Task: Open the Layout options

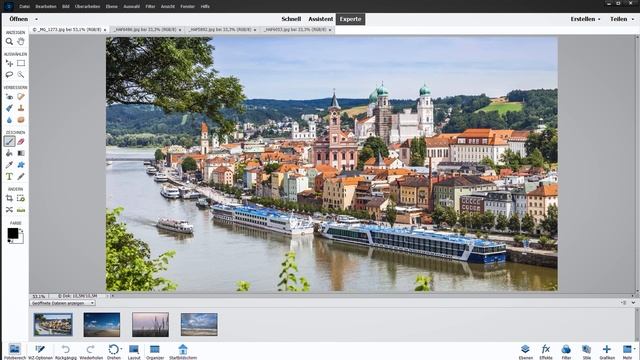Action: 134,351
